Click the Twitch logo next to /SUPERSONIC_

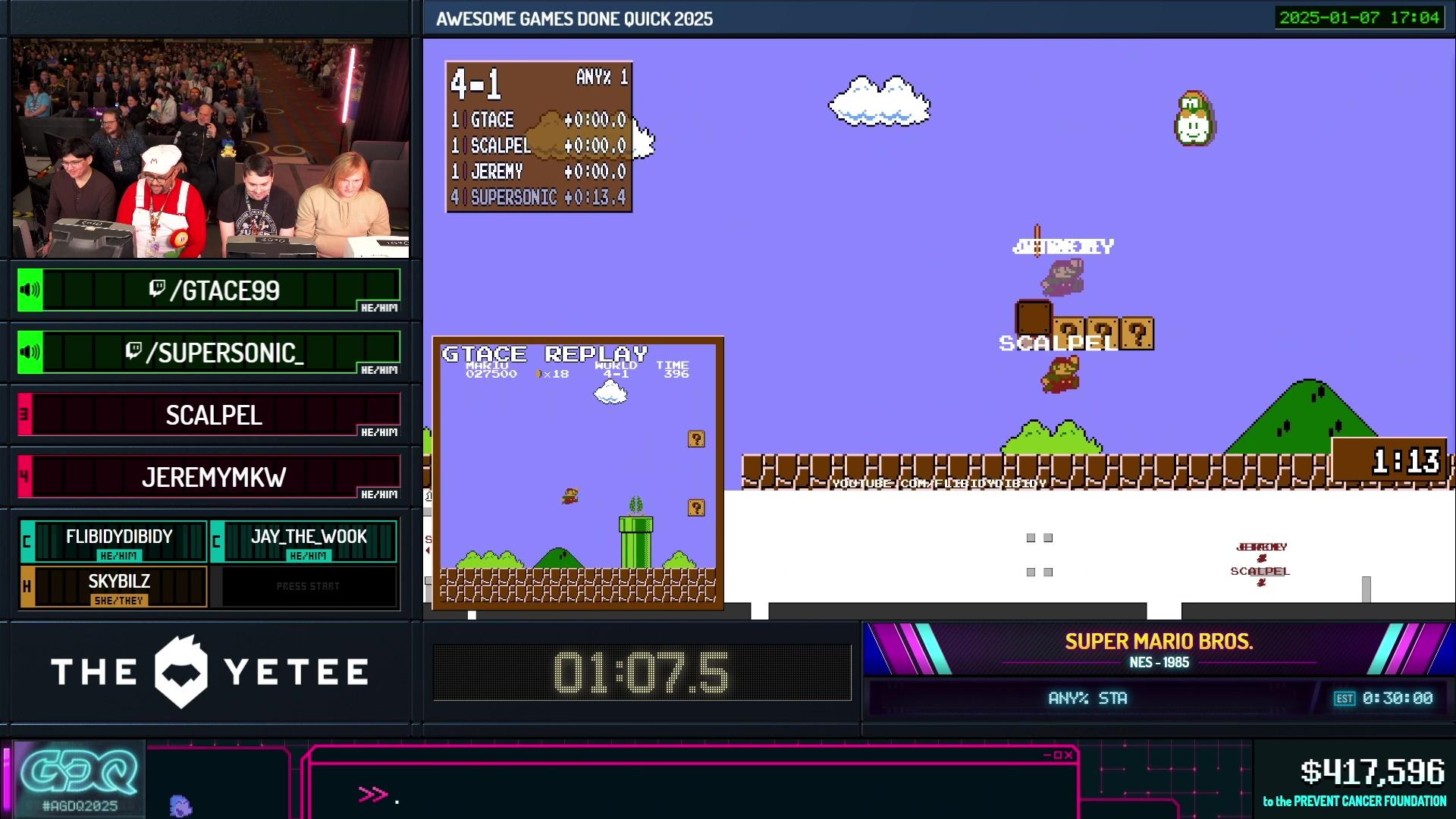point(133,350)
